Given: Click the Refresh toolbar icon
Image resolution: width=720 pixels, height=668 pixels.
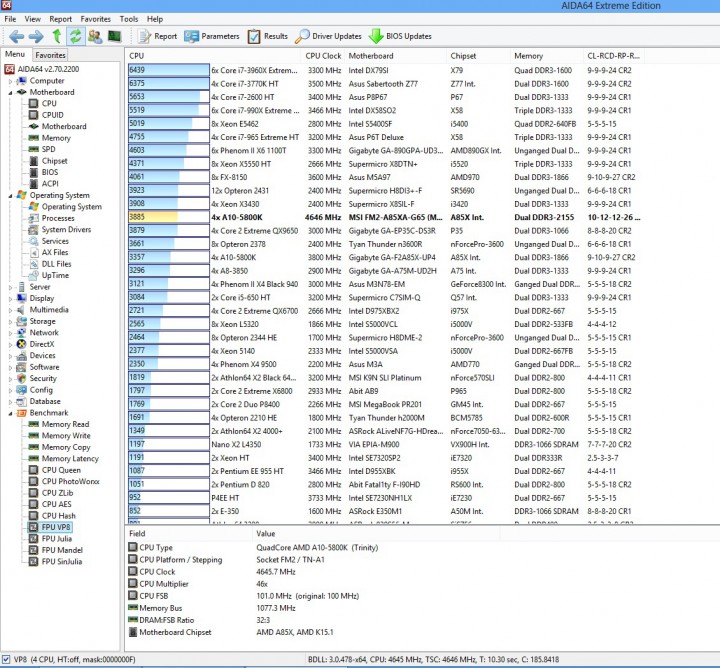Looking at the screenshot, I should (x=76, y=36).
